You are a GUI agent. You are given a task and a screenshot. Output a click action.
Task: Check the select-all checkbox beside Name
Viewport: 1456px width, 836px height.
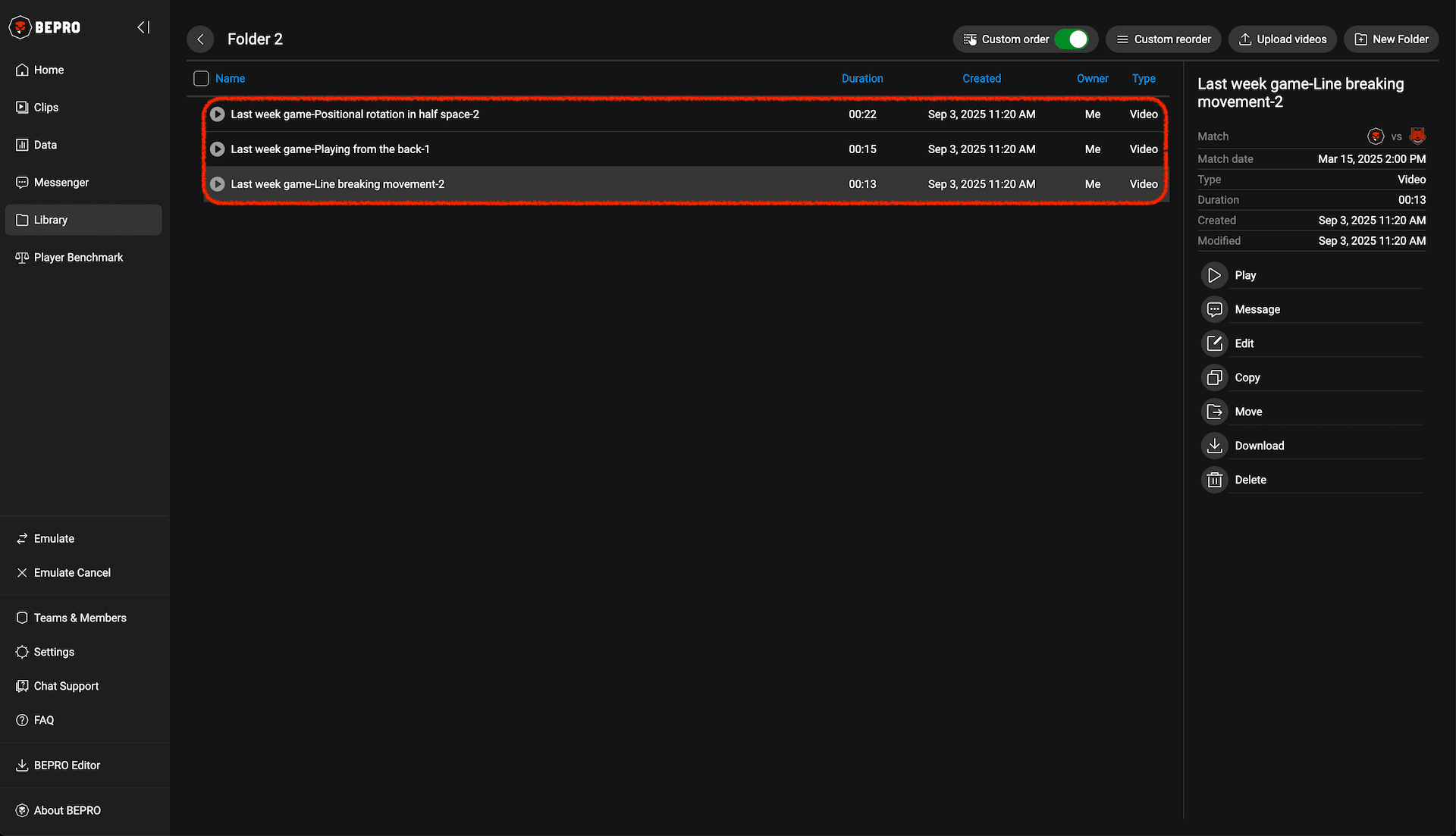(201, 79)
